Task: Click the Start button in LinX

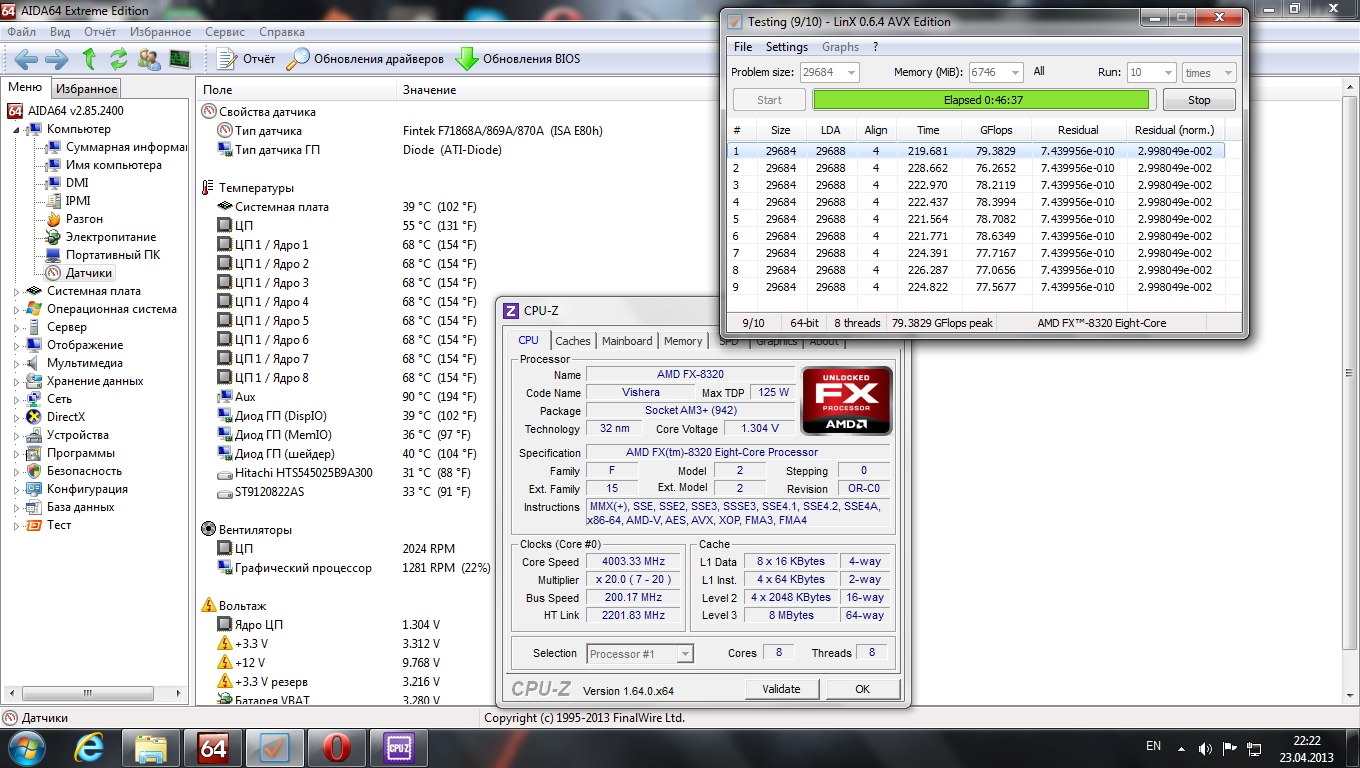Action: 770,100
